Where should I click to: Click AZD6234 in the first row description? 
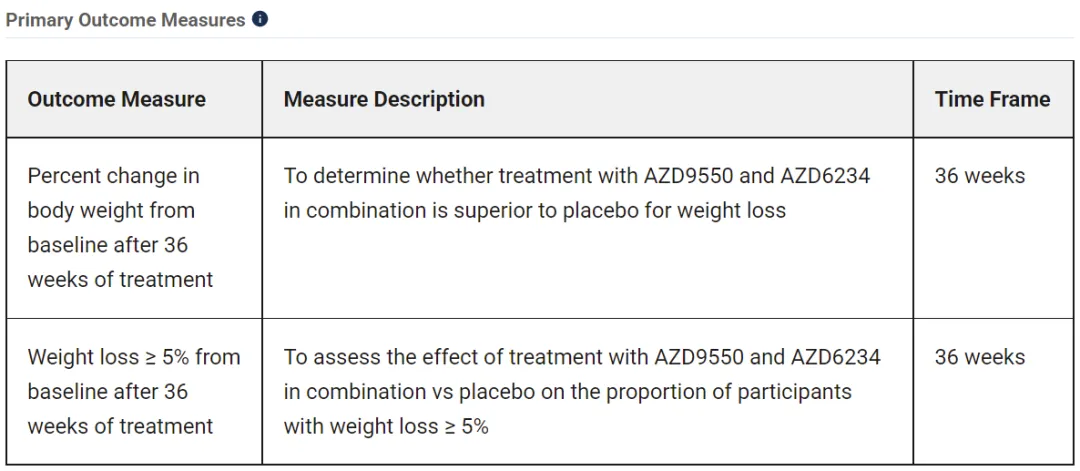tap(827, 176)
